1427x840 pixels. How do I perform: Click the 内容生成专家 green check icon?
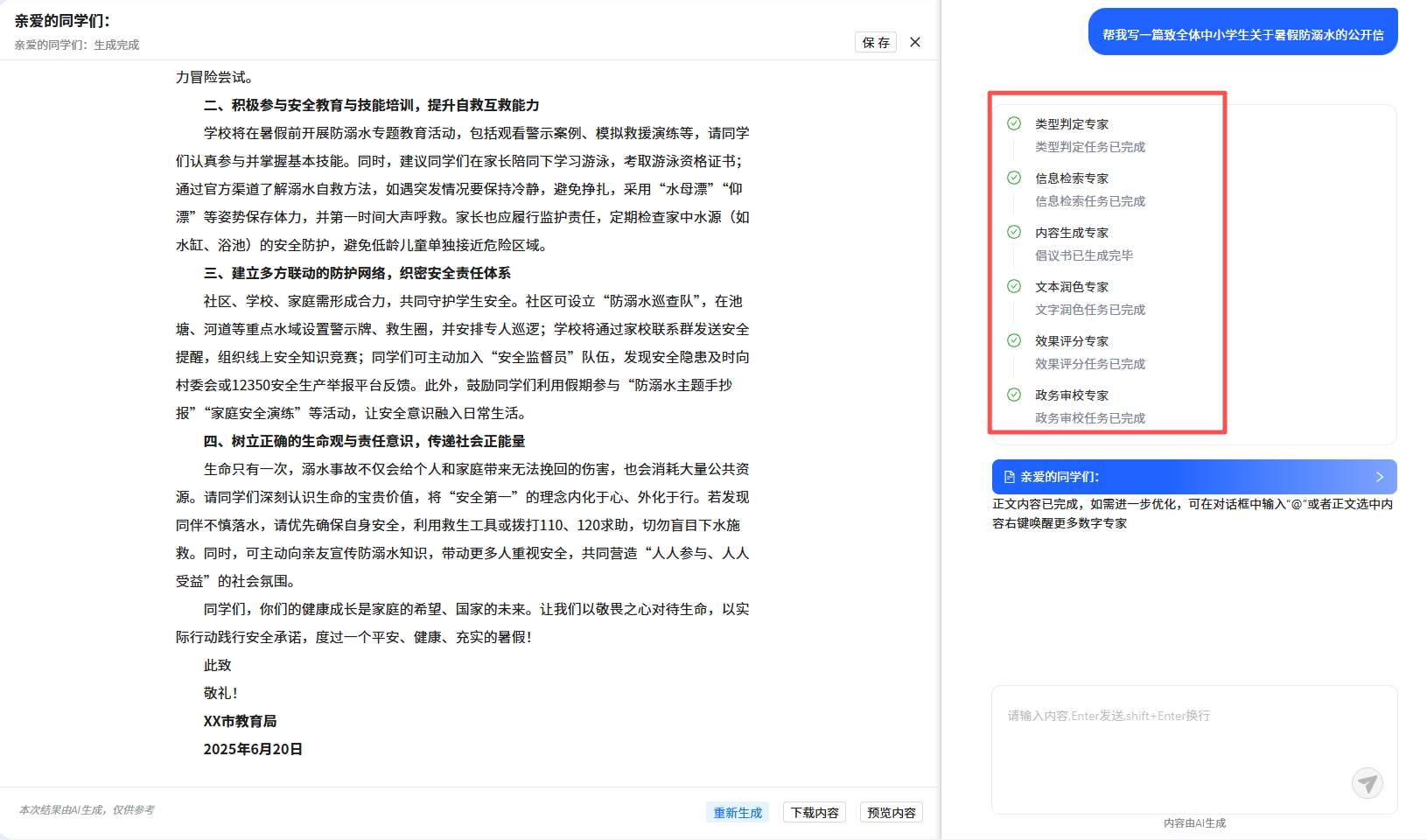(1014, 232)
